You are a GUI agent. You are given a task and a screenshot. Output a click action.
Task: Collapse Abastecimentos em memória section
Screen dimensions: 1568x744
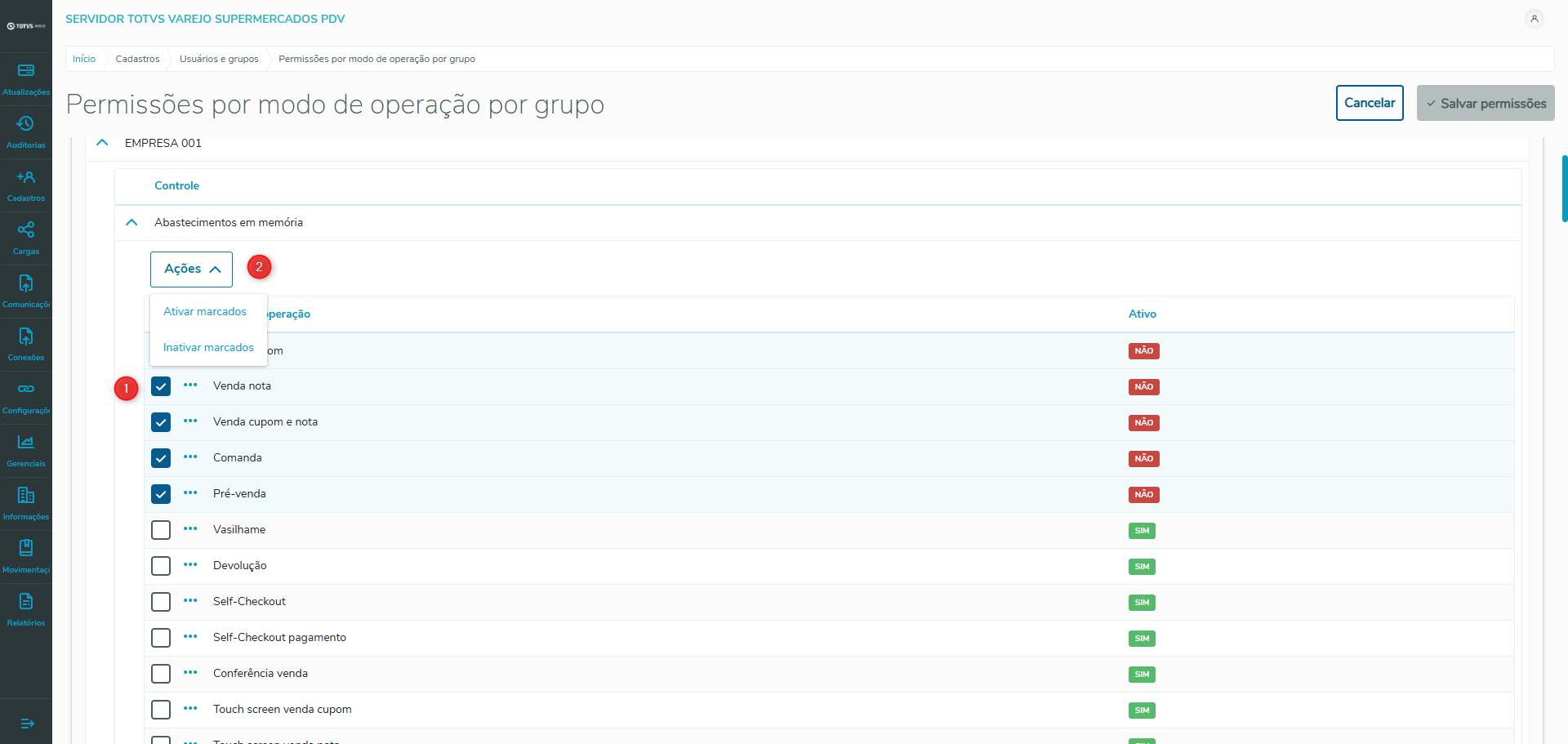[x=131, y=222]
